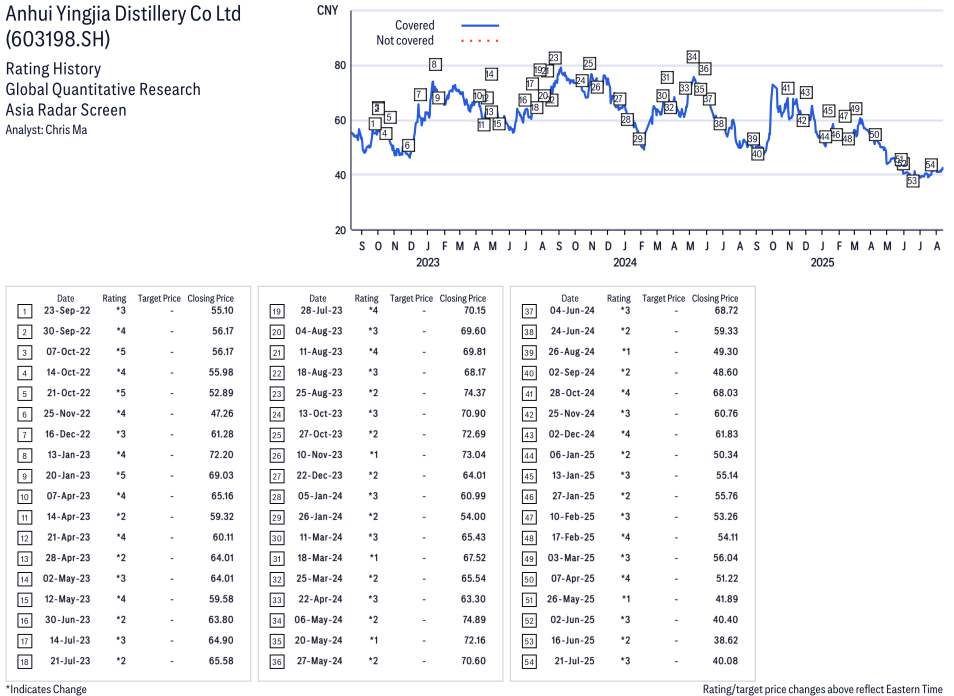Click marker 23 at the chart peak
This screenshot has height=696, width=954.
(x=554, y=58)
